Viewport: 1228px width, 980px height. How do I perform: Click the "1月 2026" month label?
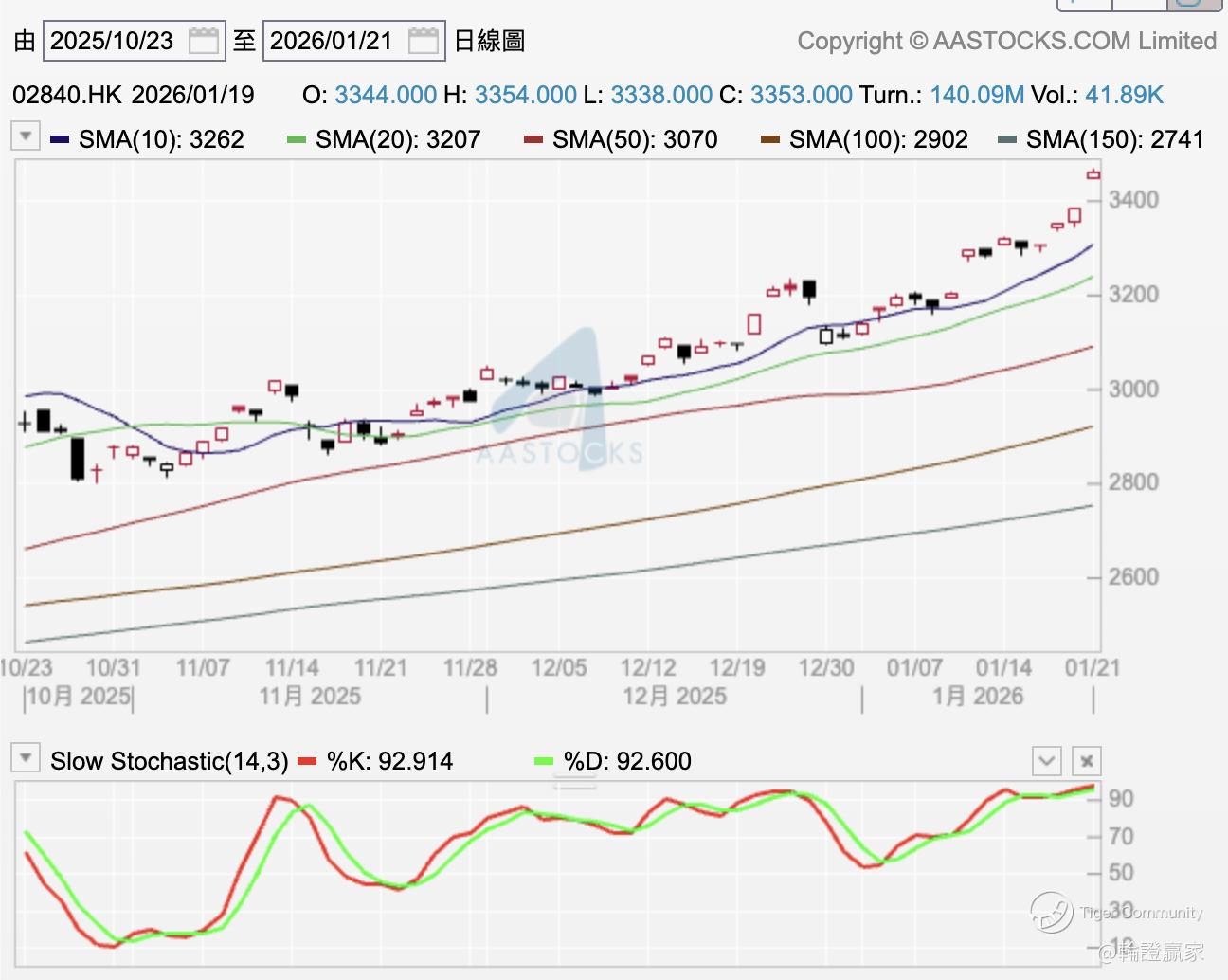tap(978, 697)
